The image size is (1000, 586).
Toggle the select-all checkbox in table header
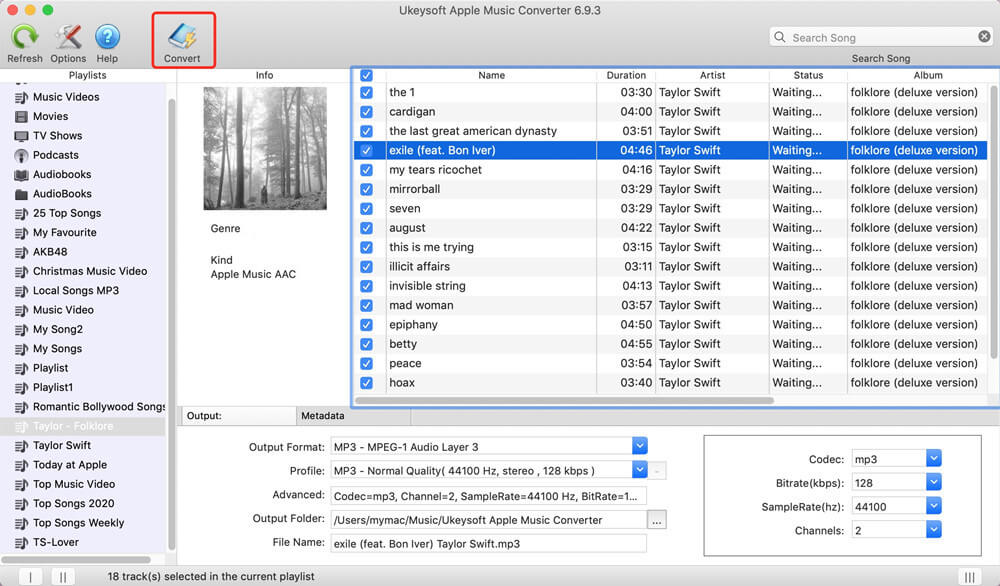pyautogui.click(x=366, y=75)
